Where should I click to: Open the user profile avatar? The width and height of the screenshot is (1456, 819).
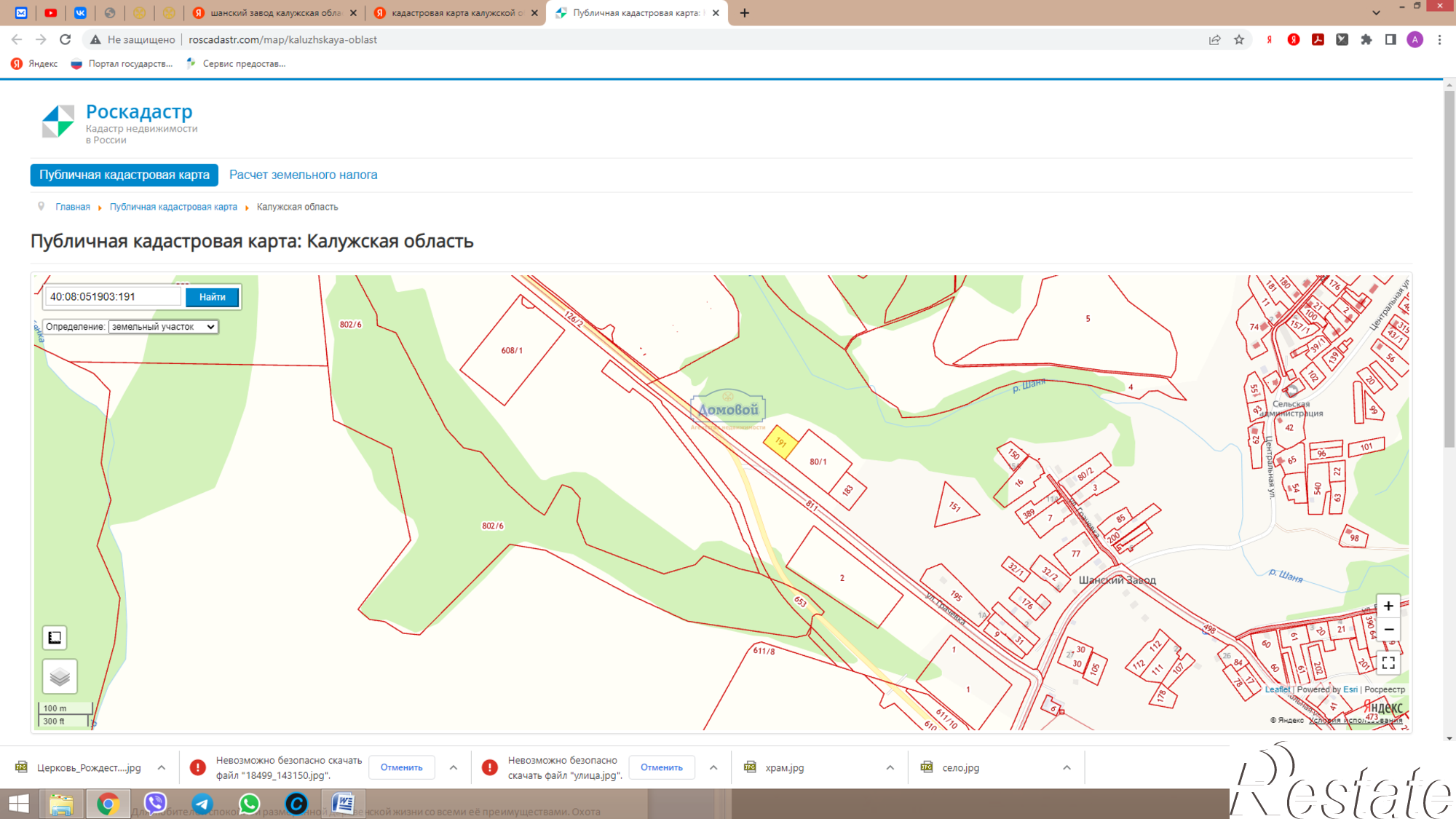(1415, 39)
